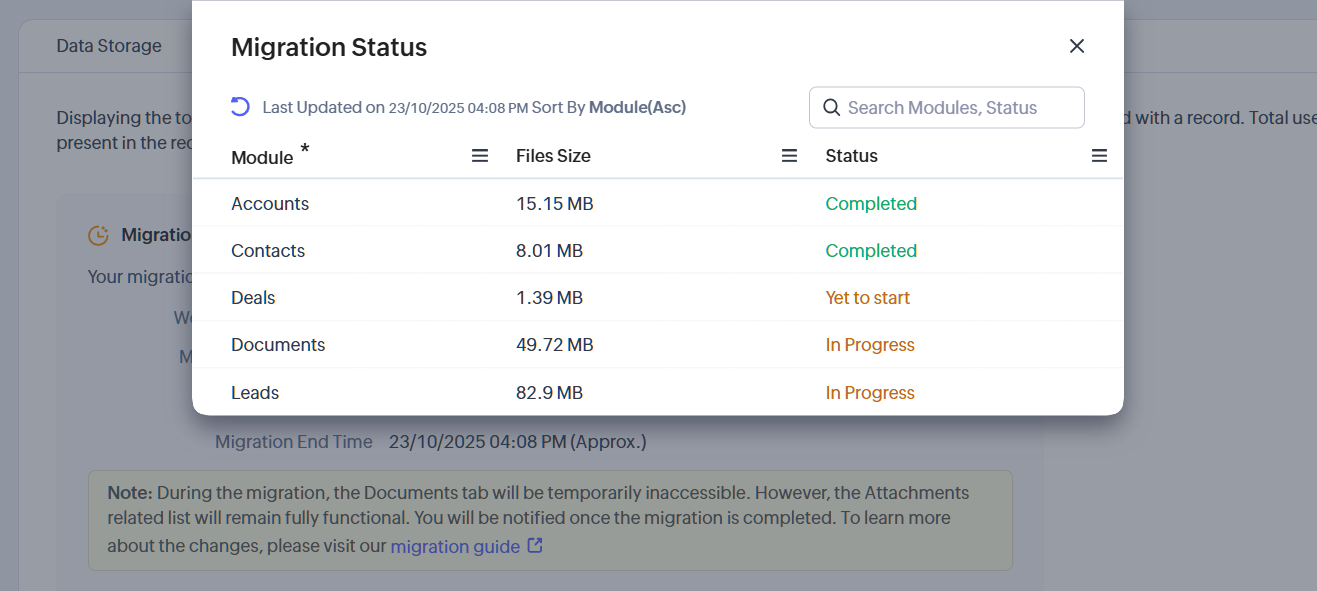
Task: Select the Contacts module row
Action: 268,251
